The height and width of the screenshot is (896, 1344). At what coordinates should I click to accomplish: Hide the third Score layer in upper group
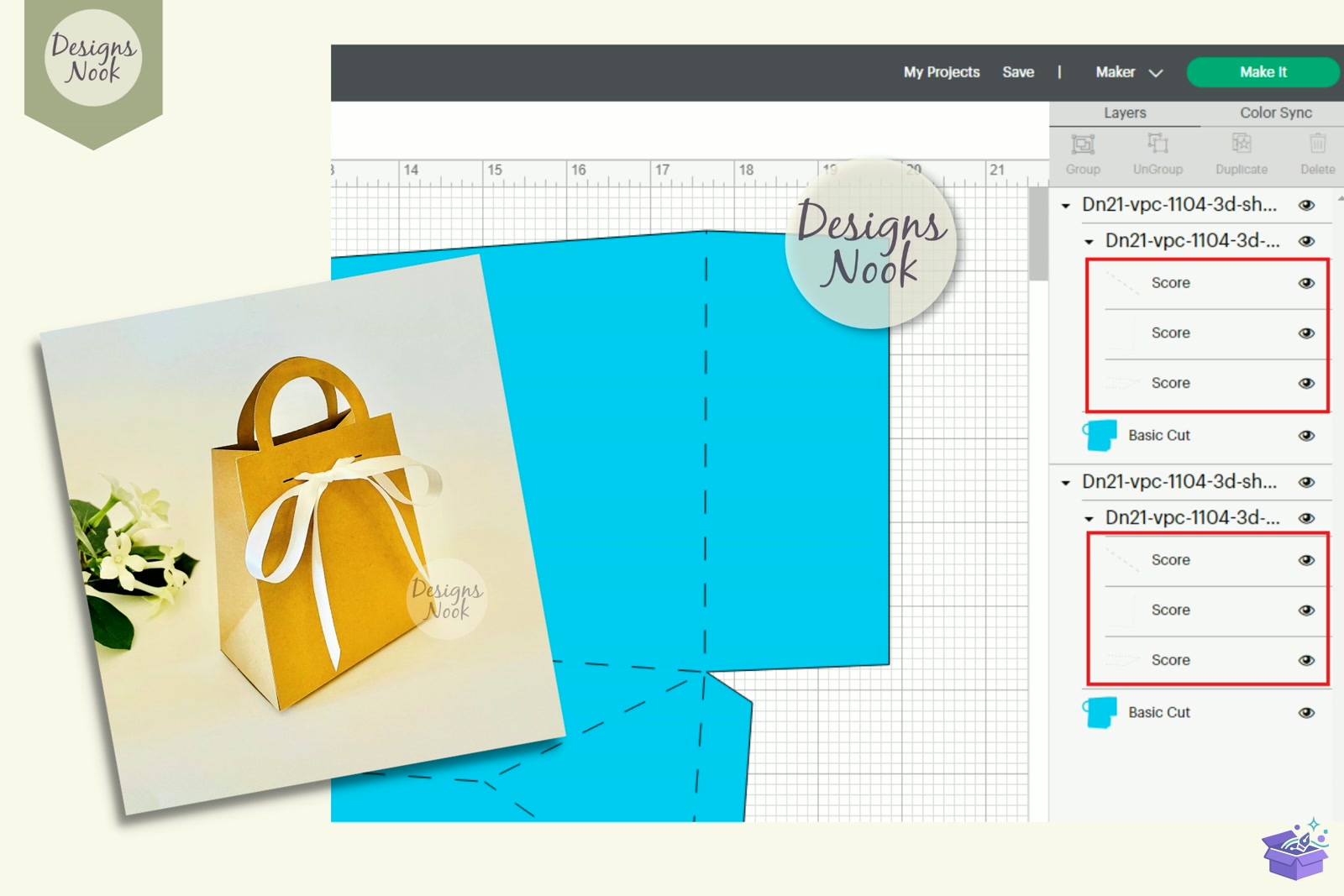(1306, 383)
